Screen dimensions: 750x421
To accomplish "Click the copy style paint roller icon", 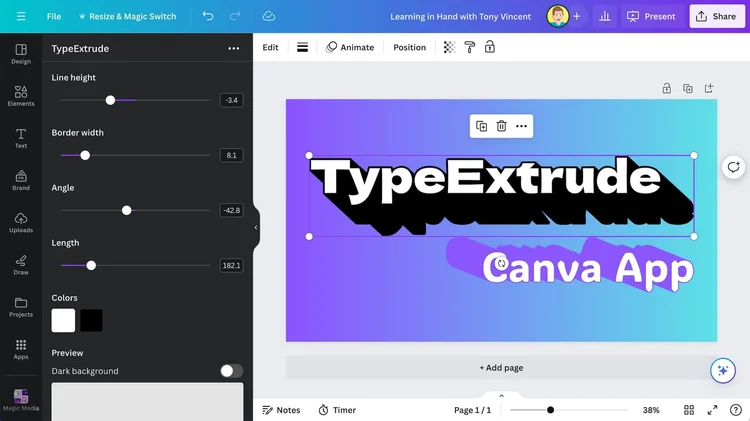I will pyautogui.click(x=470, y=47).
